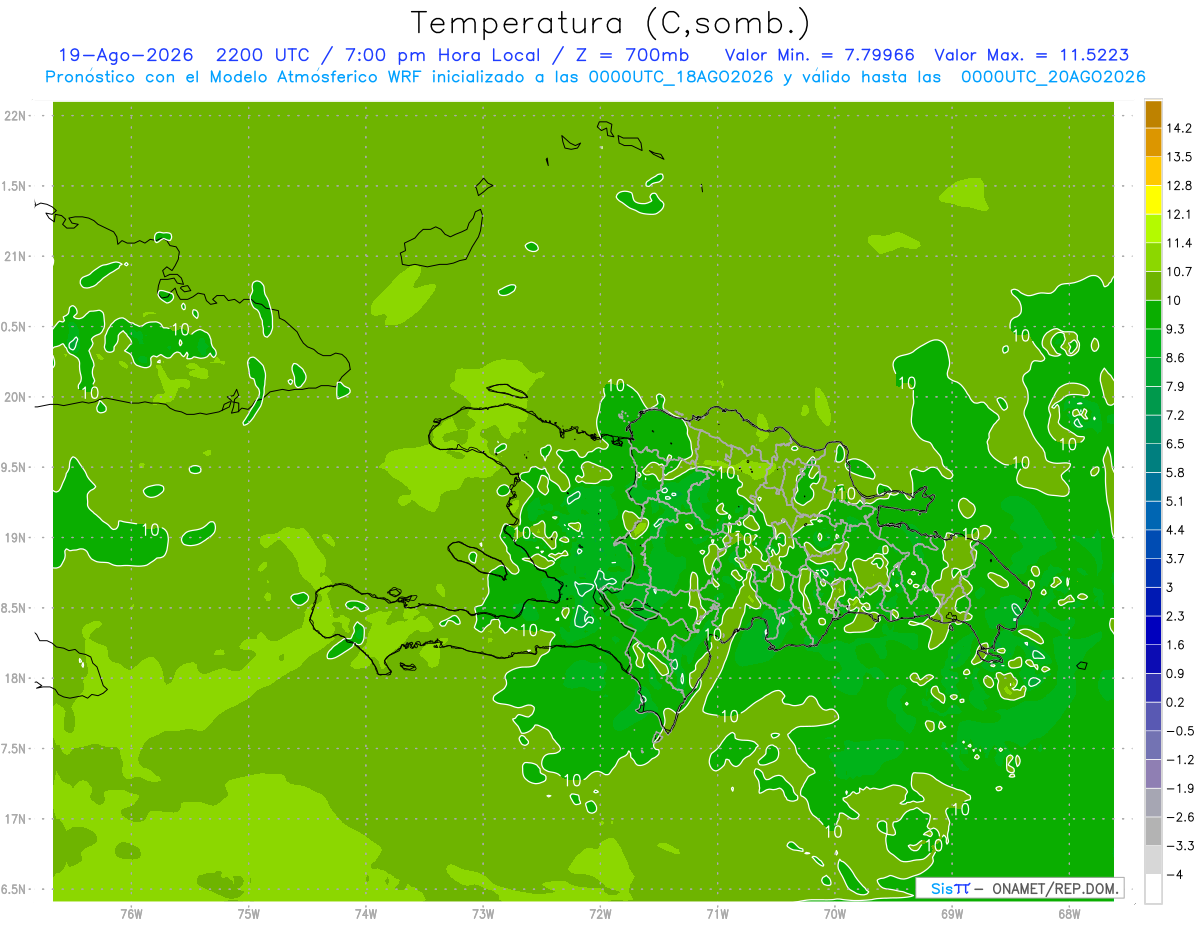
Task: Click the "0.2" colorbar value label
Action: pyautogui.click(x=1176, y=703)
